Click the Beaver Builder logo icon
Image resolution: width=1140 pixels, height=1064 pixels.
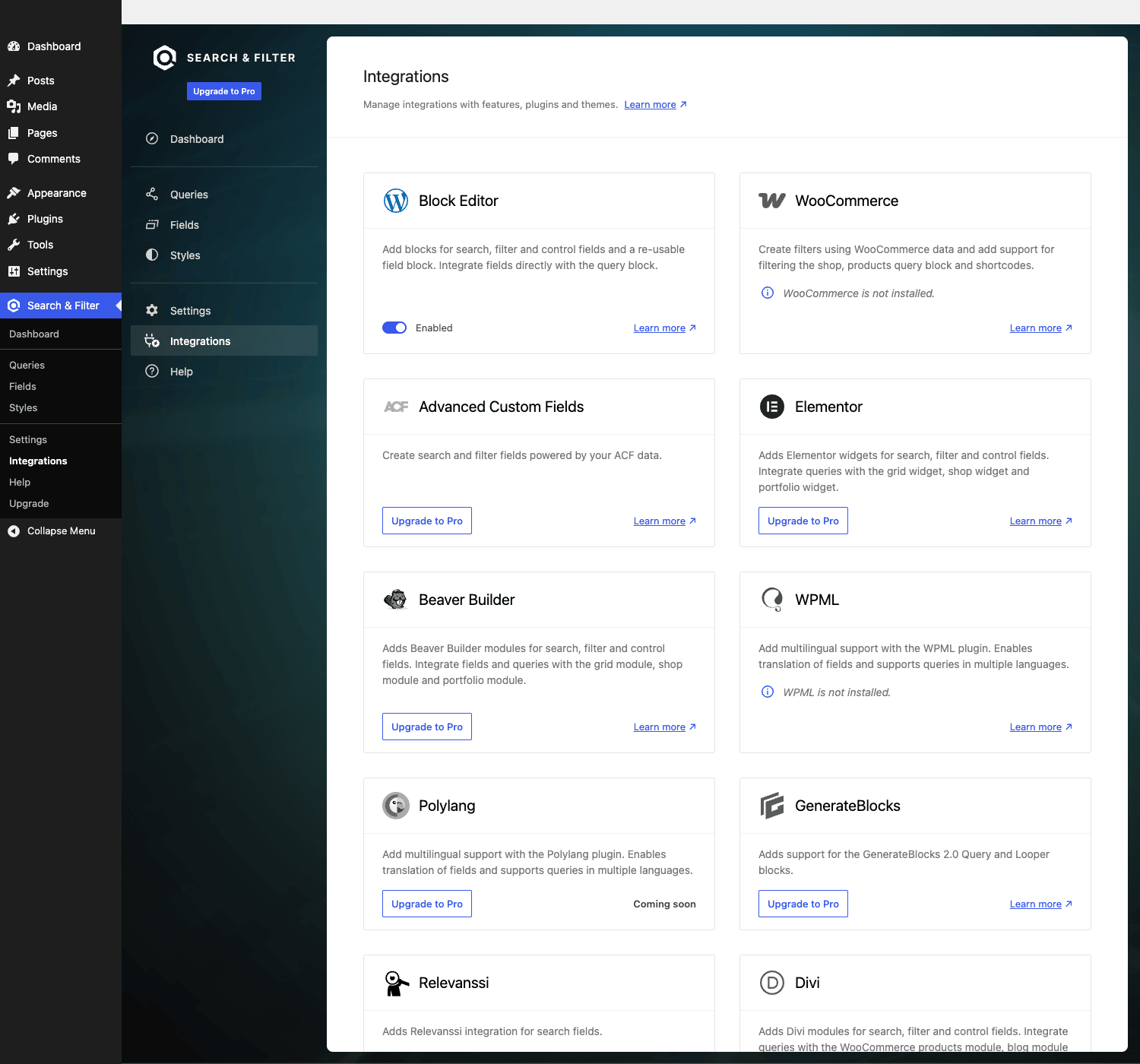pos(396,600)
